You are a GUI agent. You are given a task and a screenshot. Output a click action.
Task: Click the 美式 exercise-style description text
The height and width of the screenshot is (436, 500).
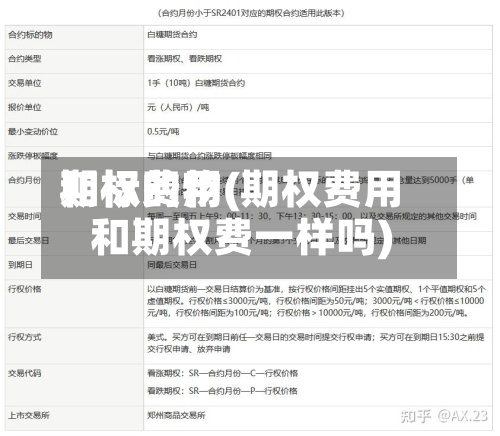316,343
